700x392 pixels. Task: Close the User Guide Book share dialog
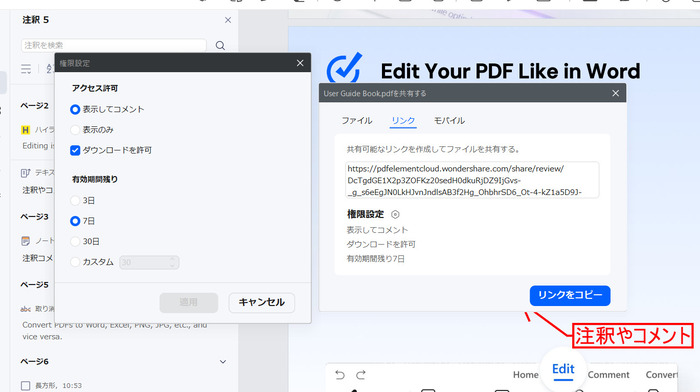(616, 93)
